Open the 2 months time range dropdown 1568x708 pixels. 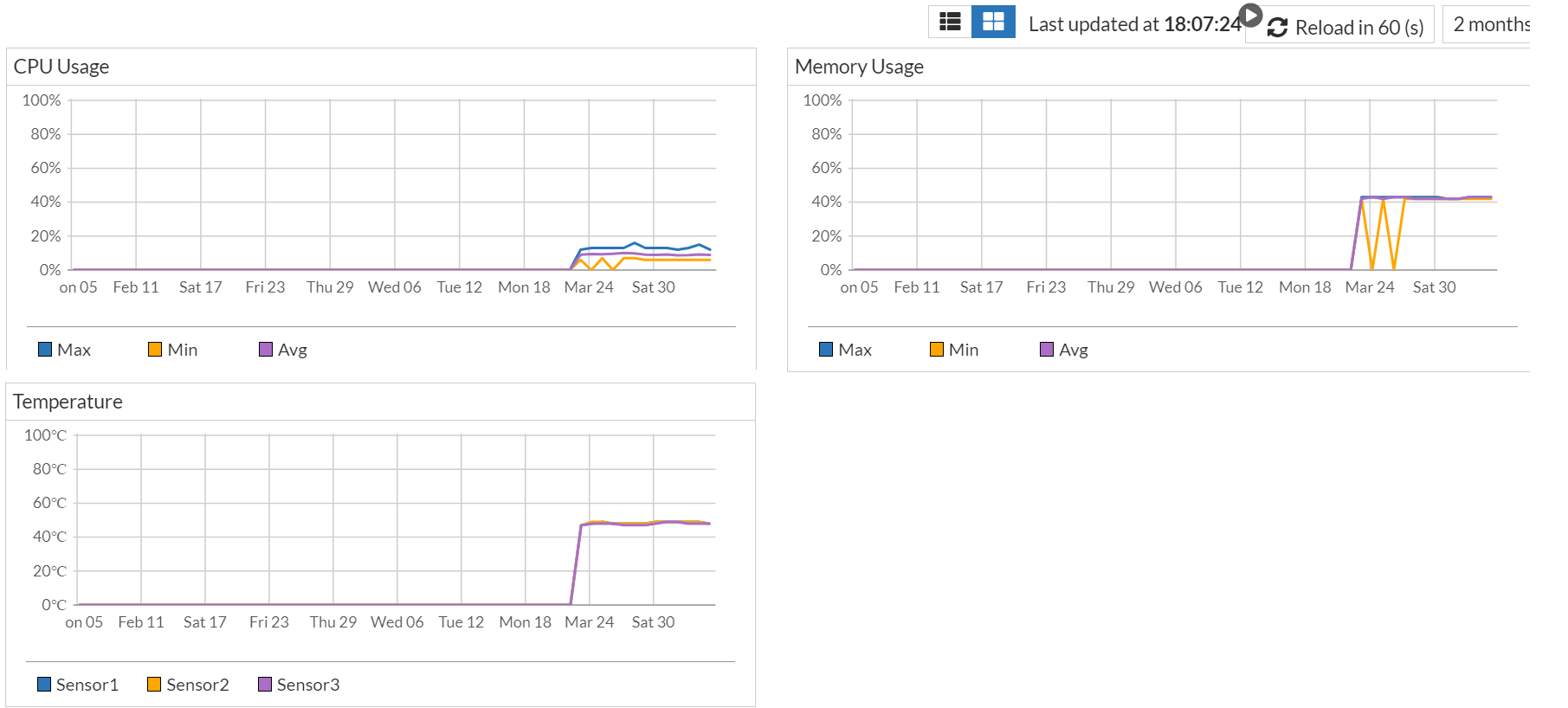(x=1490, y=24)
